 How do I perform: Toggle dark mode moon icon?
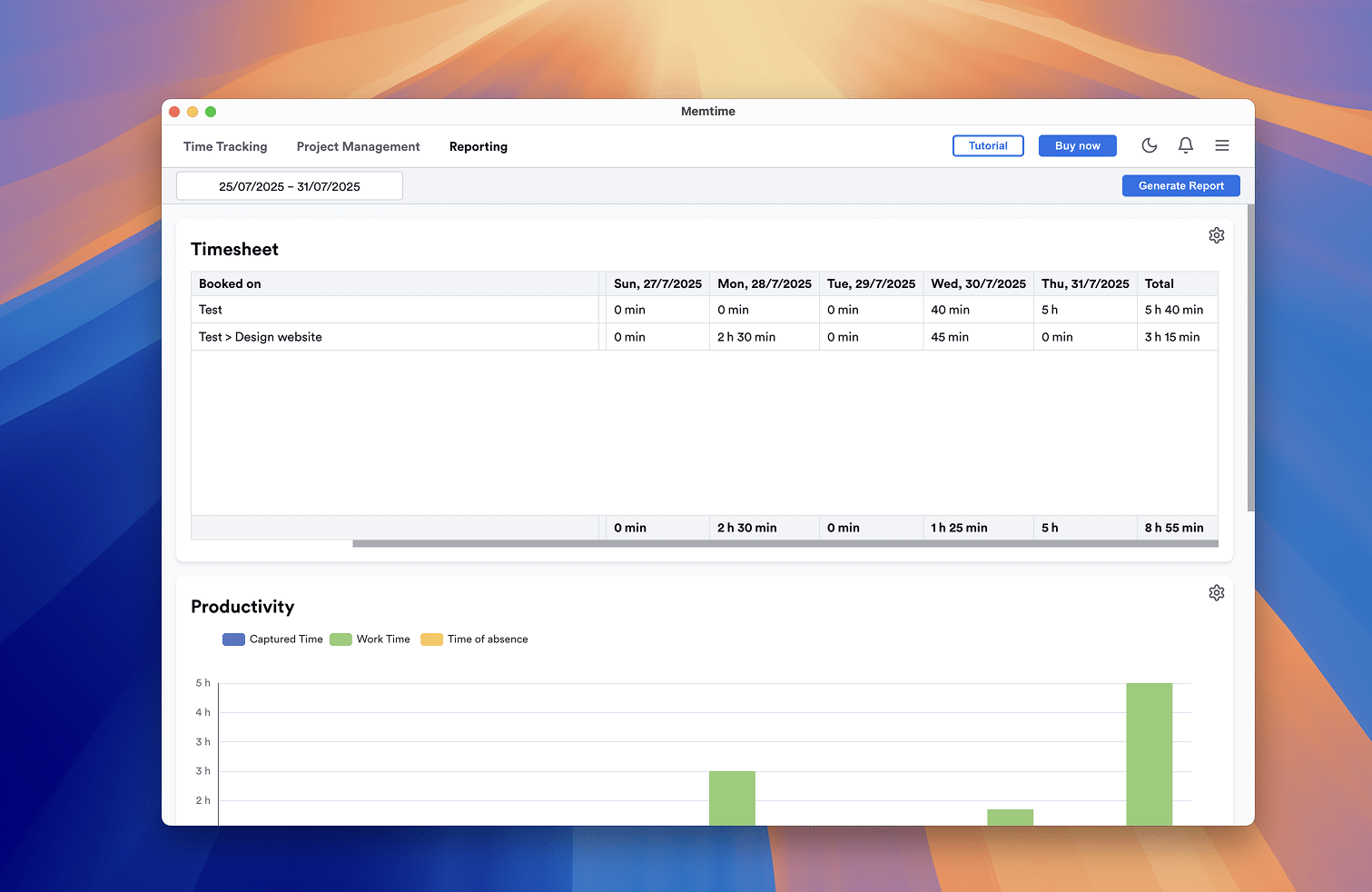tap(1150, 145)
